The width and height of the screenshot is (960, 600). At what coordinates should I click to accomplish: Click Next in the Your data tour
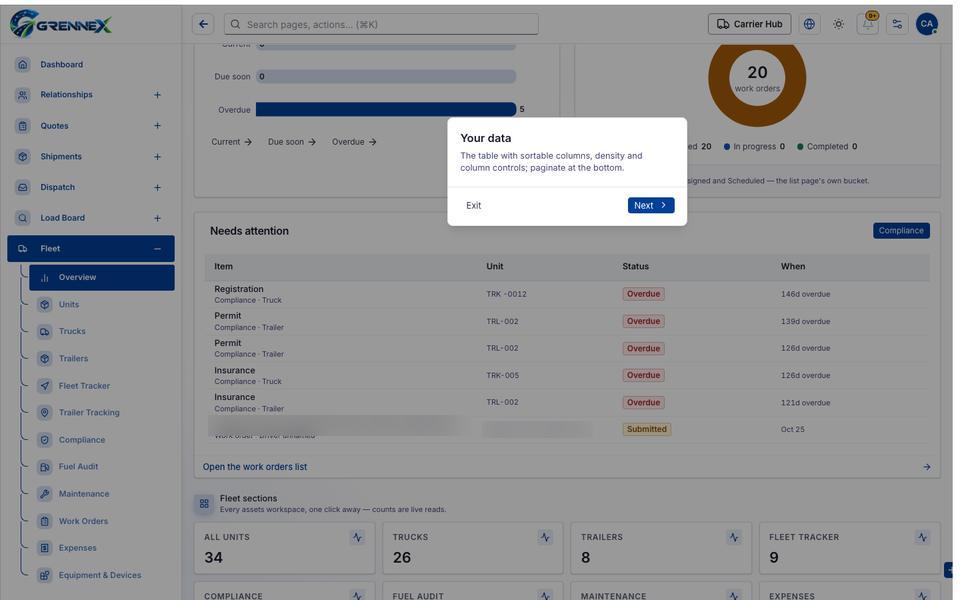pyautogui.click(x=651, y=206)
